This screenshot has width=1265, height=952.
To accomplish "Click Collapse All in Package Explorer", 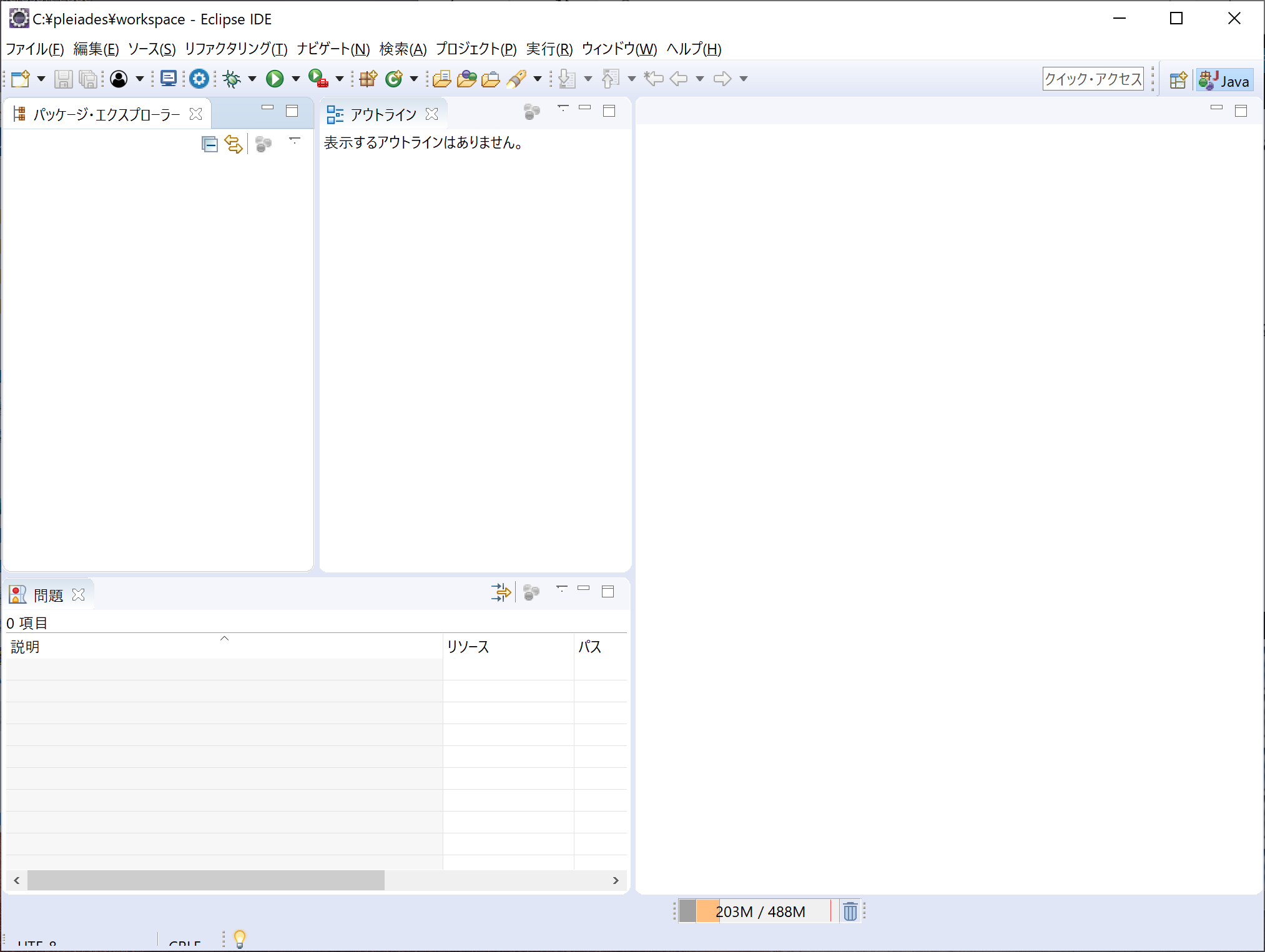I will tap(209, 144).
